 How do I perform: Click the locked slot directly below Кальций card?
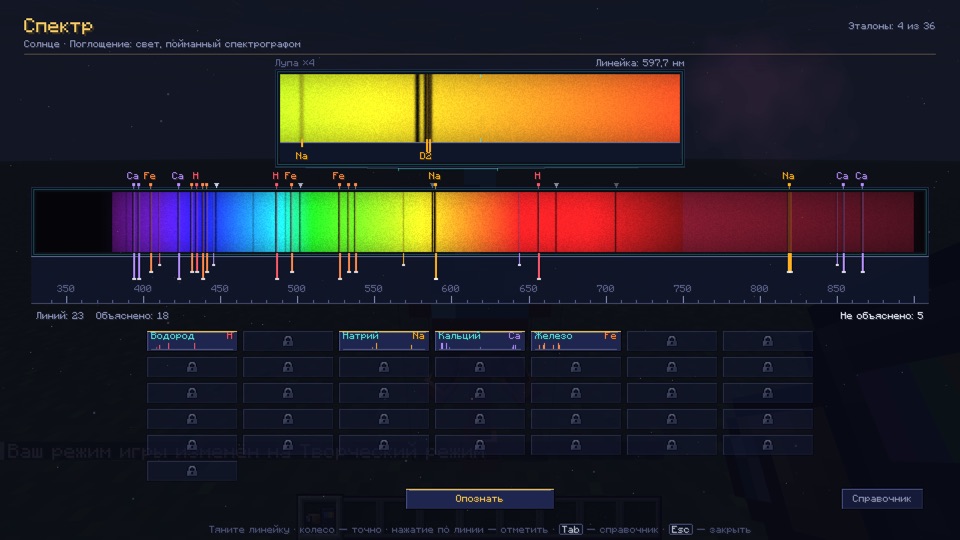tap(480, 367)
